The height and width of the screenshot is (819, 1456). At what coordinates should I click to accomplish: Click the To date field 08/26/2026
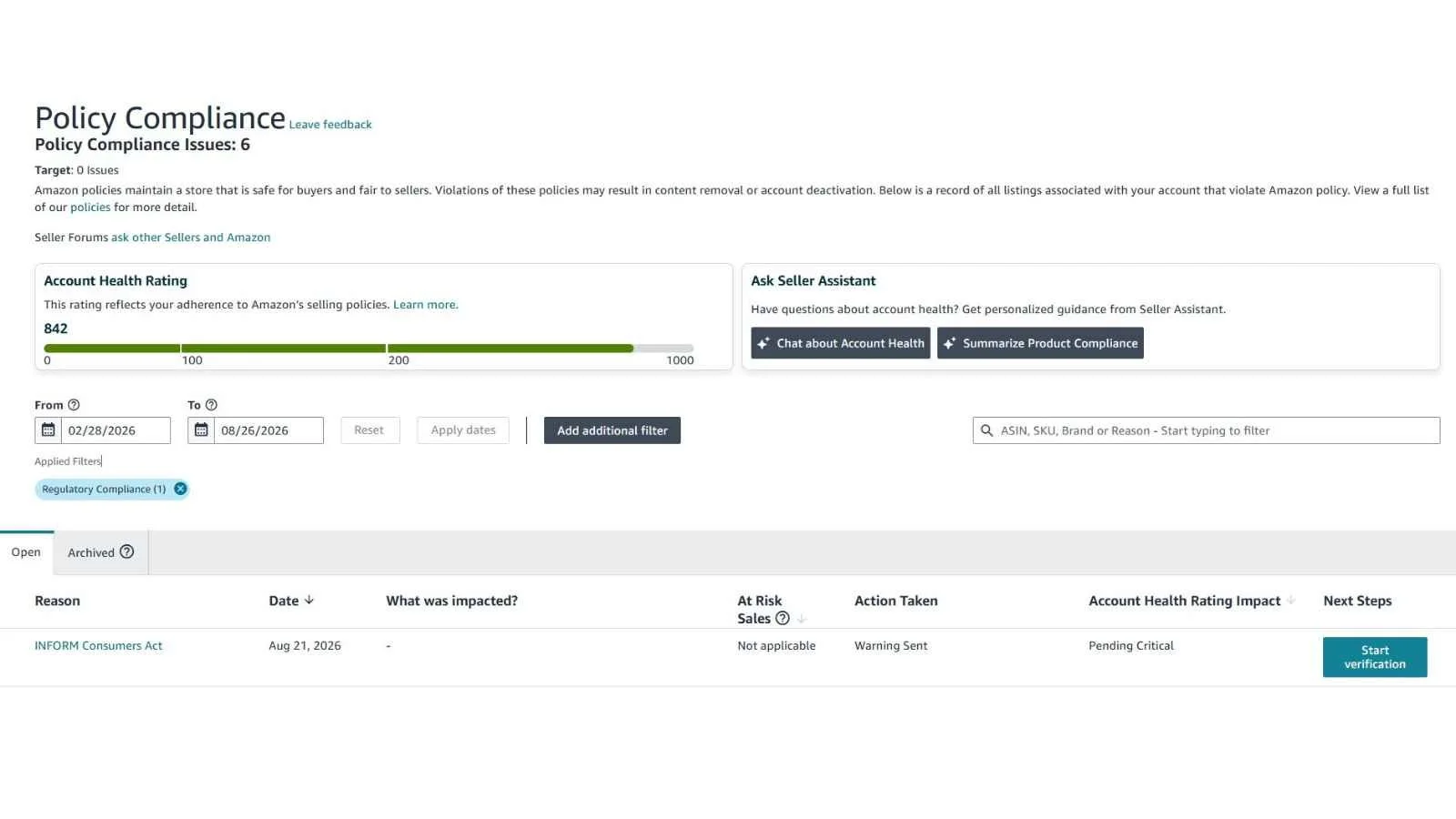click(x=268, y=430)
